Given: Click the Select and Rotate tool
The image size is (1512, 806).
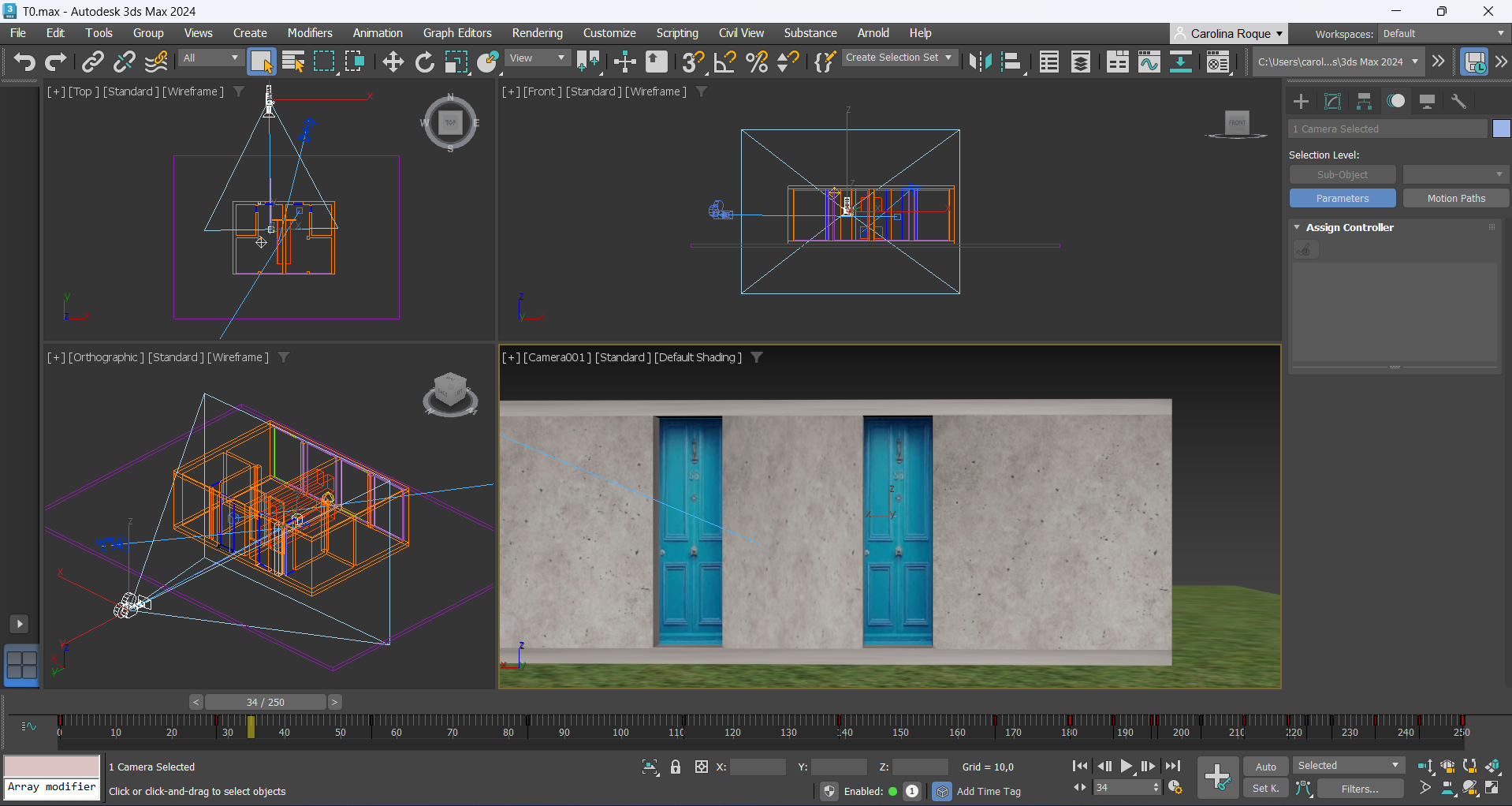Looking at the screenshot, I should [x=424, y=62].
